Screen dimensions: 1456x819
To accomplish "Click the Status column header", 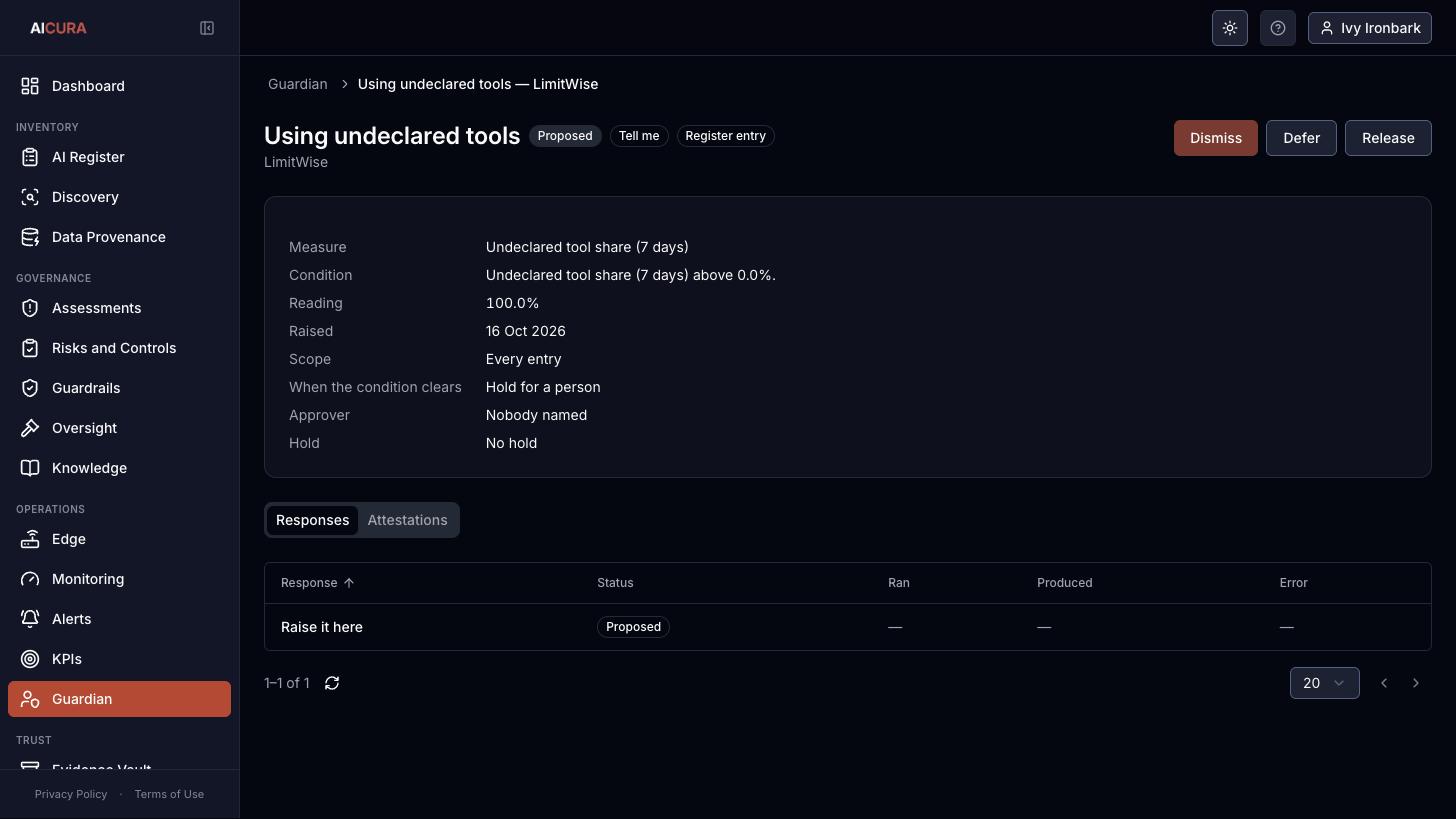I will [x=615, y=583].
